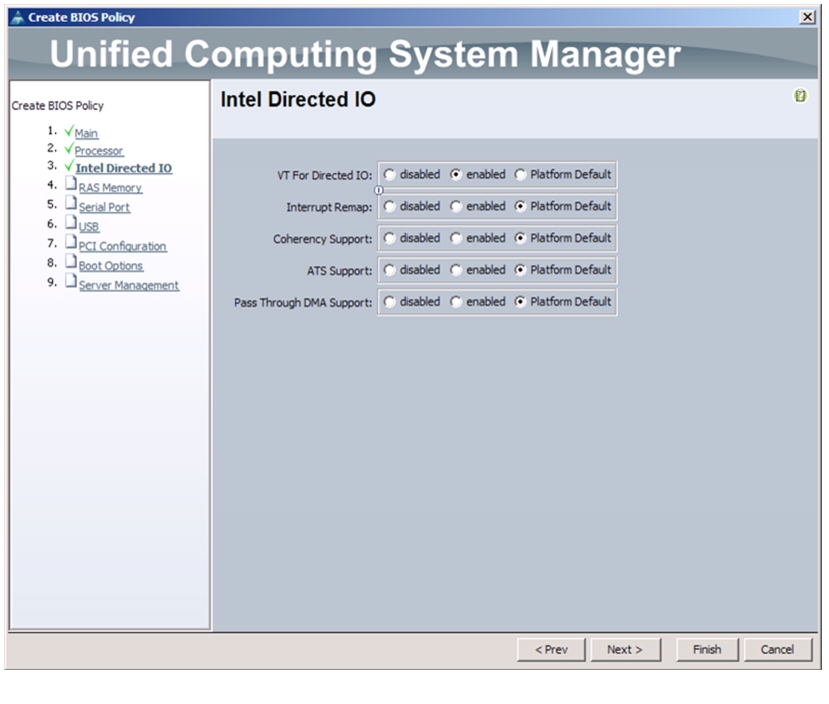
Task: Disable Pass Through DMA Support
Action: coord(390,302)
